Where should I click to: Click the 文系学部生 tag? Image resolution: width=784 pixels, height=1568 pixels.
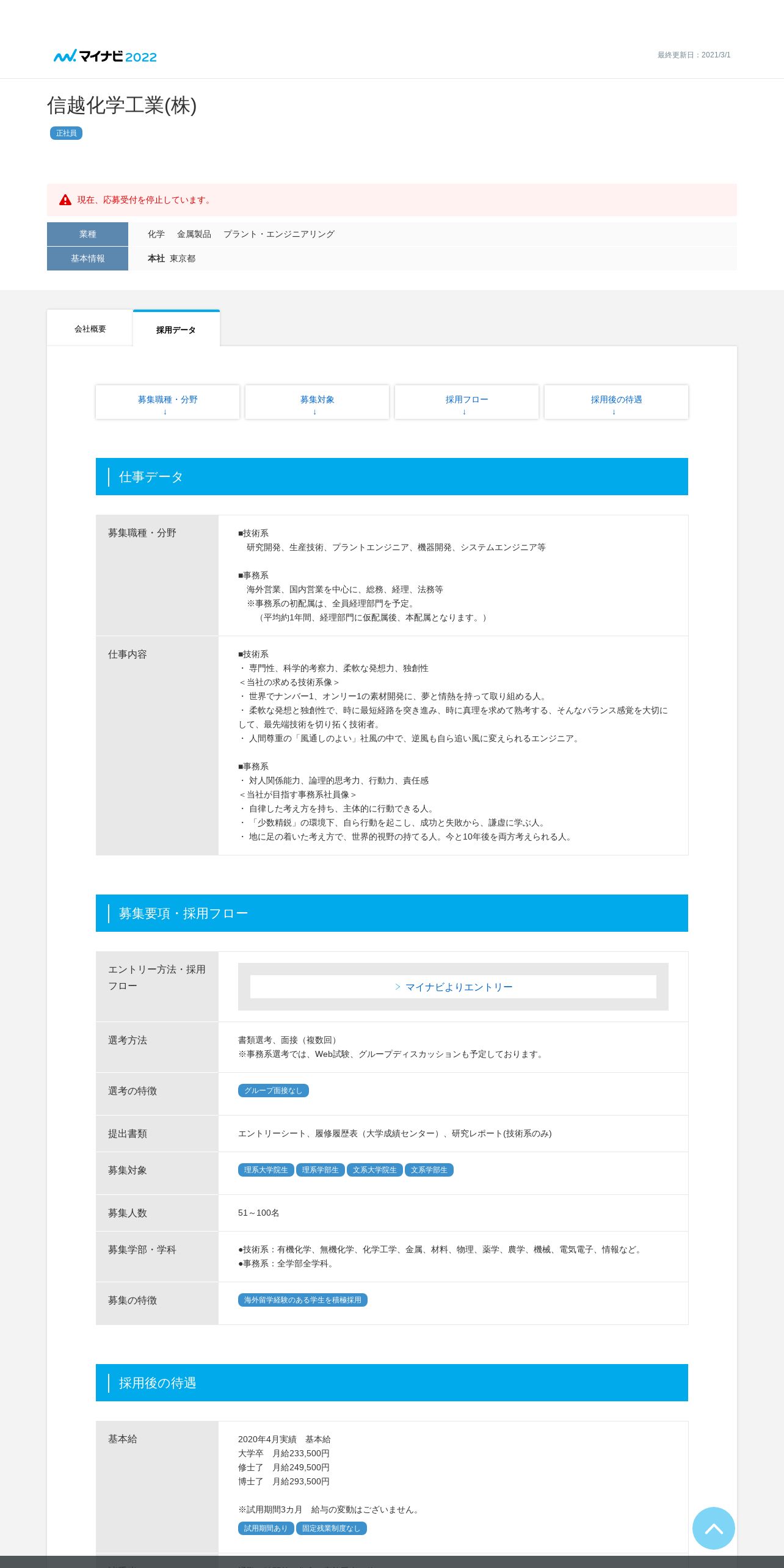429,1170
